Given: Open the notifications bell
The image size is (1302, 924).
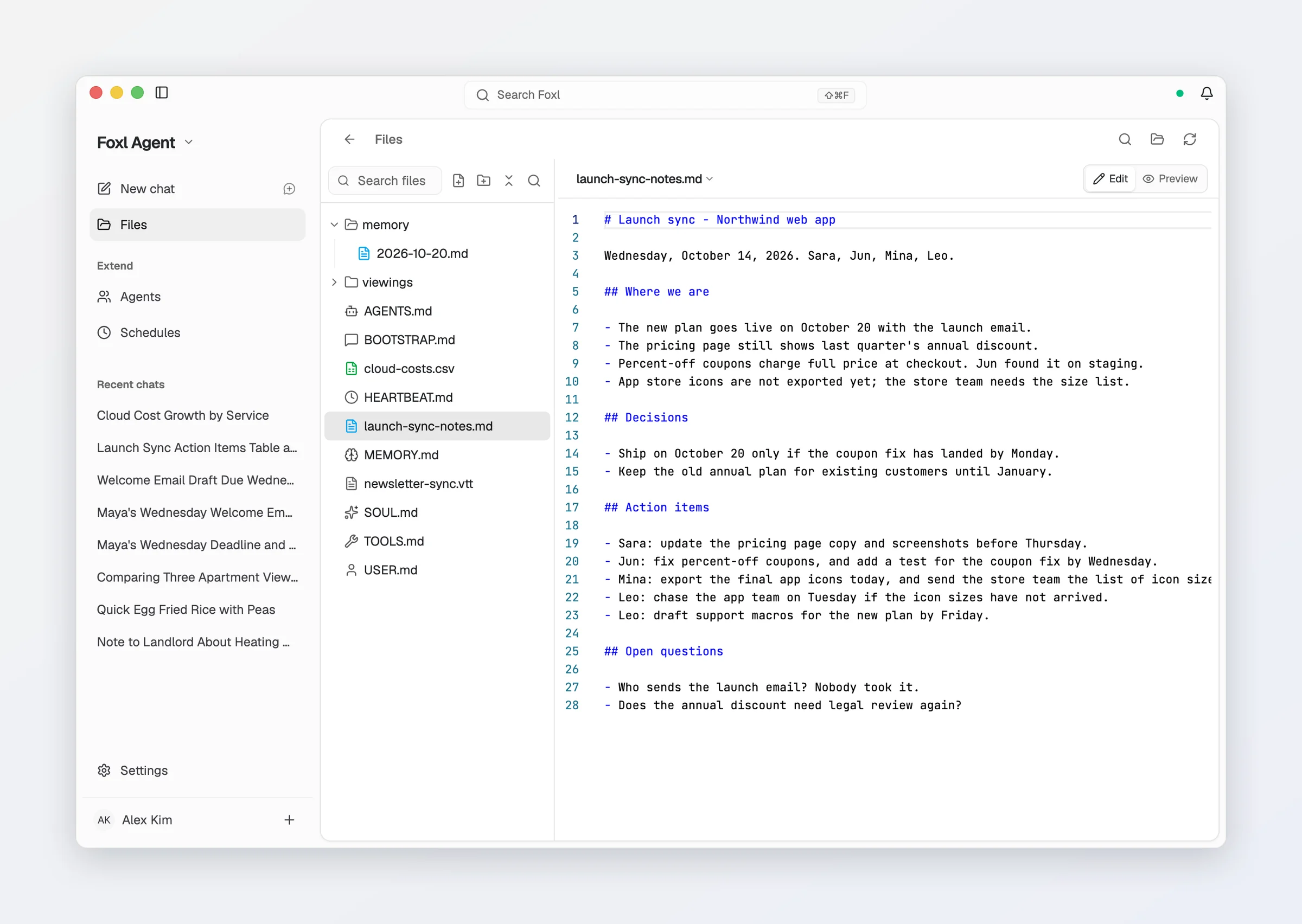Looking at the screenshot, I should coord(1207,93).
